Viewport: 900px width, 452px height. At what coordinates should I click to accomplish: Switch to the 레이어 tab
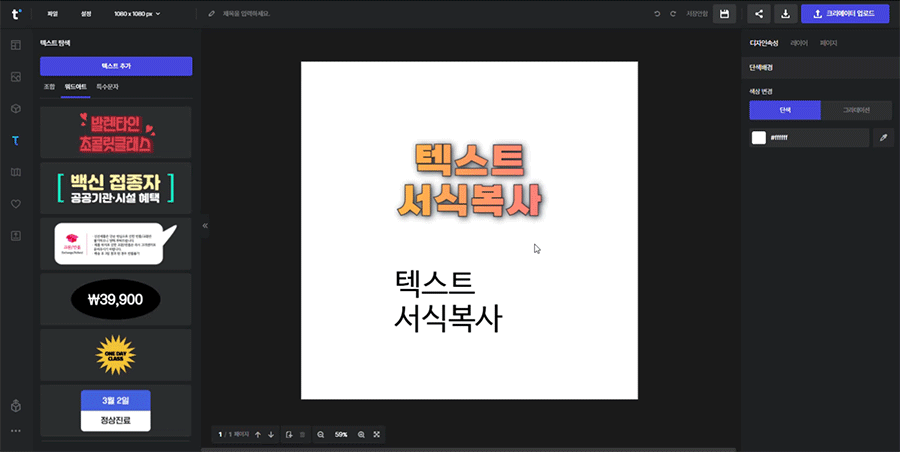tap(799, 43)
